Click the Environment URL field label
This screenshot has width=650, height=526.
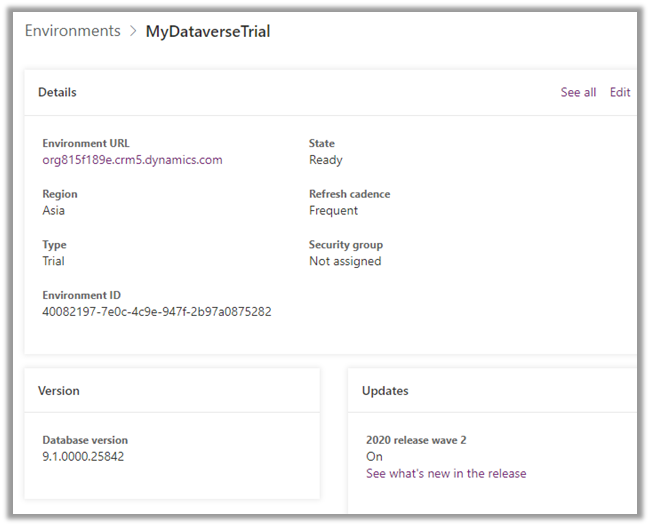[86, 144]
